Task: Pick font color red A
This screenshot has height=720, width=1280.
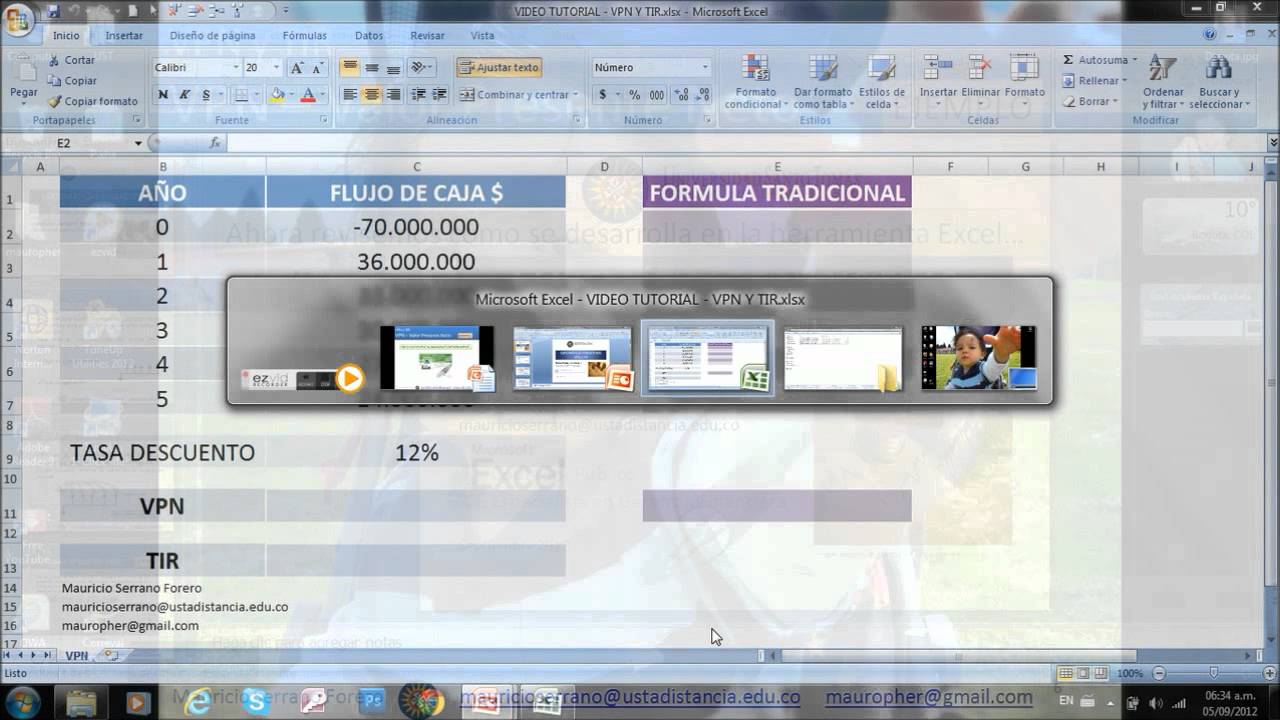Action: [x=308, y=95]
